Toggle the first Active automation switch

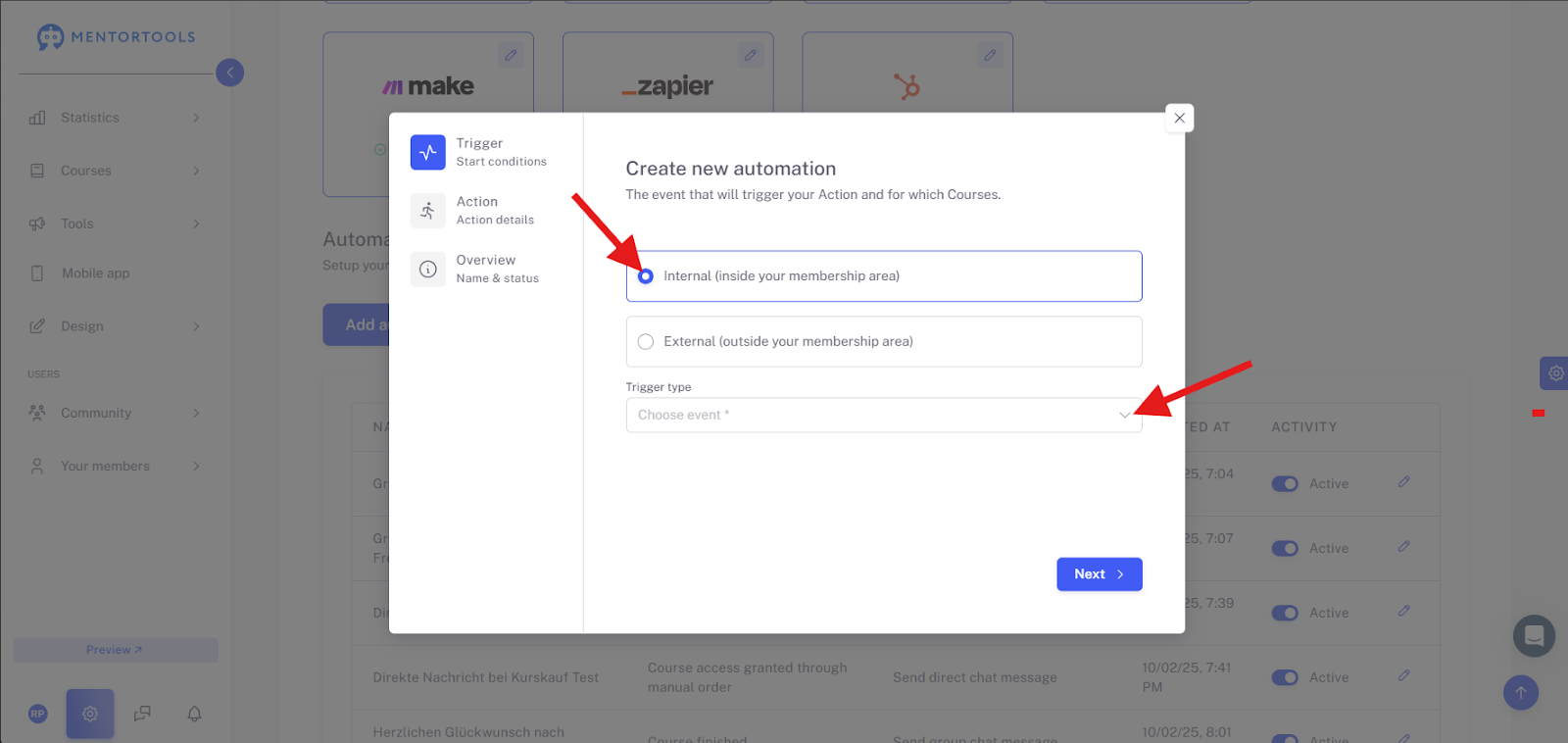point(1285,484)
